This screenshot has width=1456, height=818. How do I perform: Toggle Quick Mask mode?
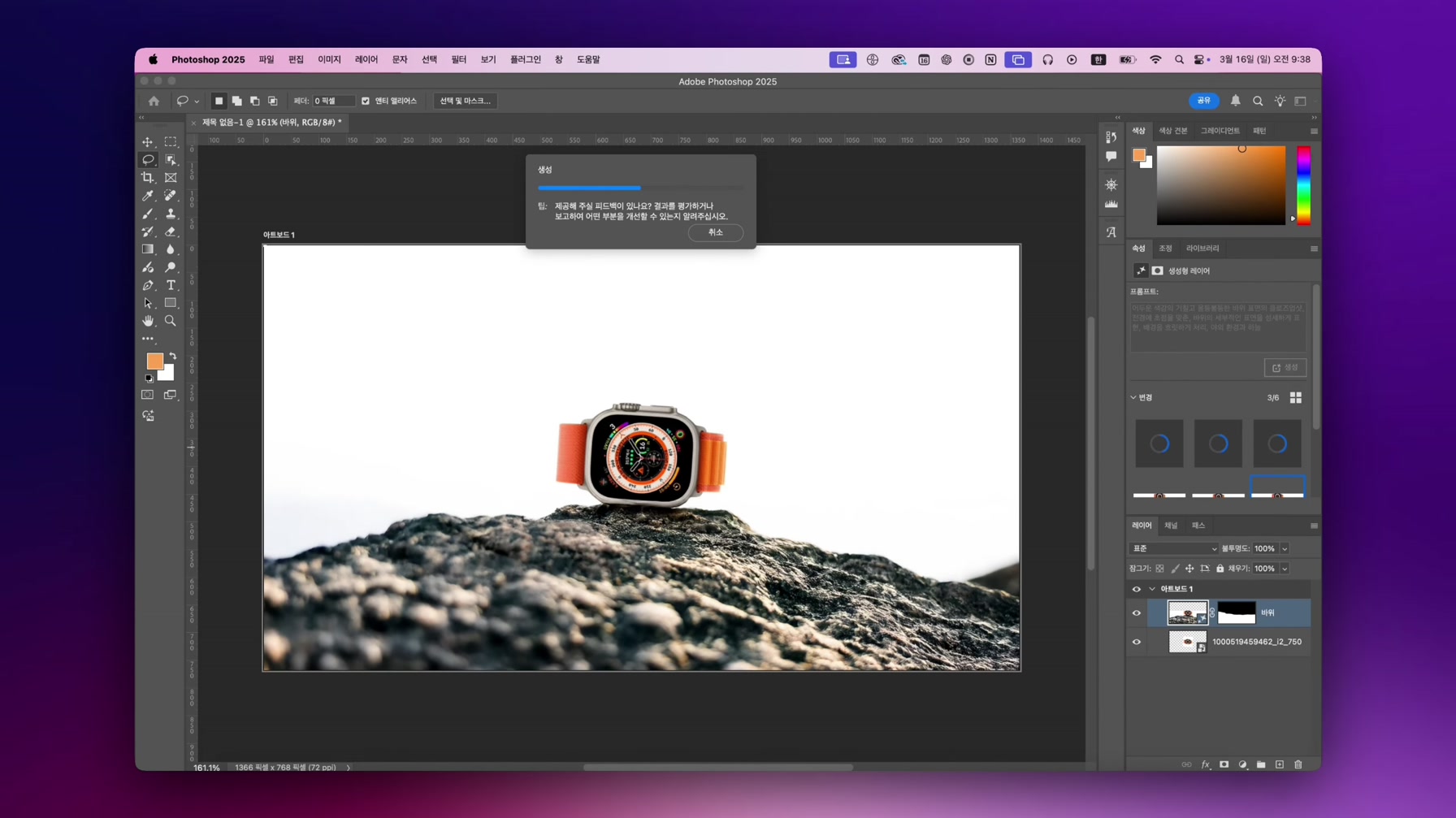click(147, 395)
